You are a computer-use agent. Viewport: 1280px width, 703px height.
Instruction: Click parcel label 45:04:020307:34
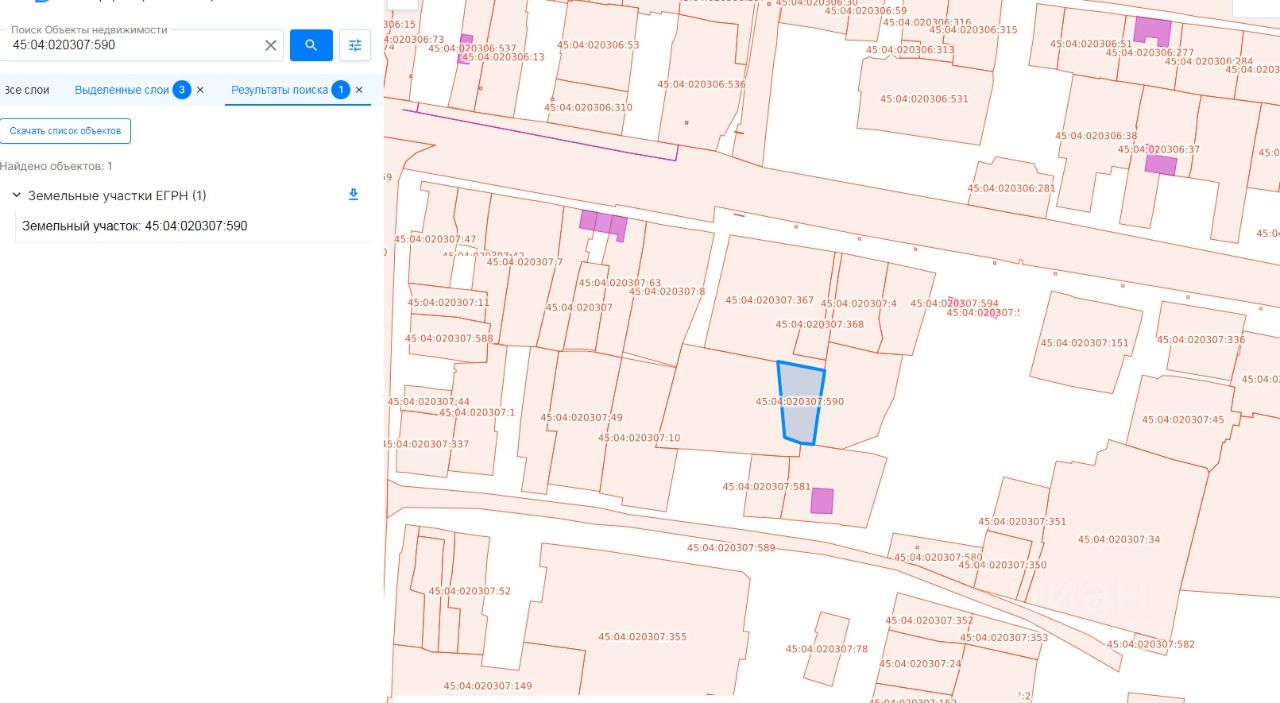click(1119, 539)
